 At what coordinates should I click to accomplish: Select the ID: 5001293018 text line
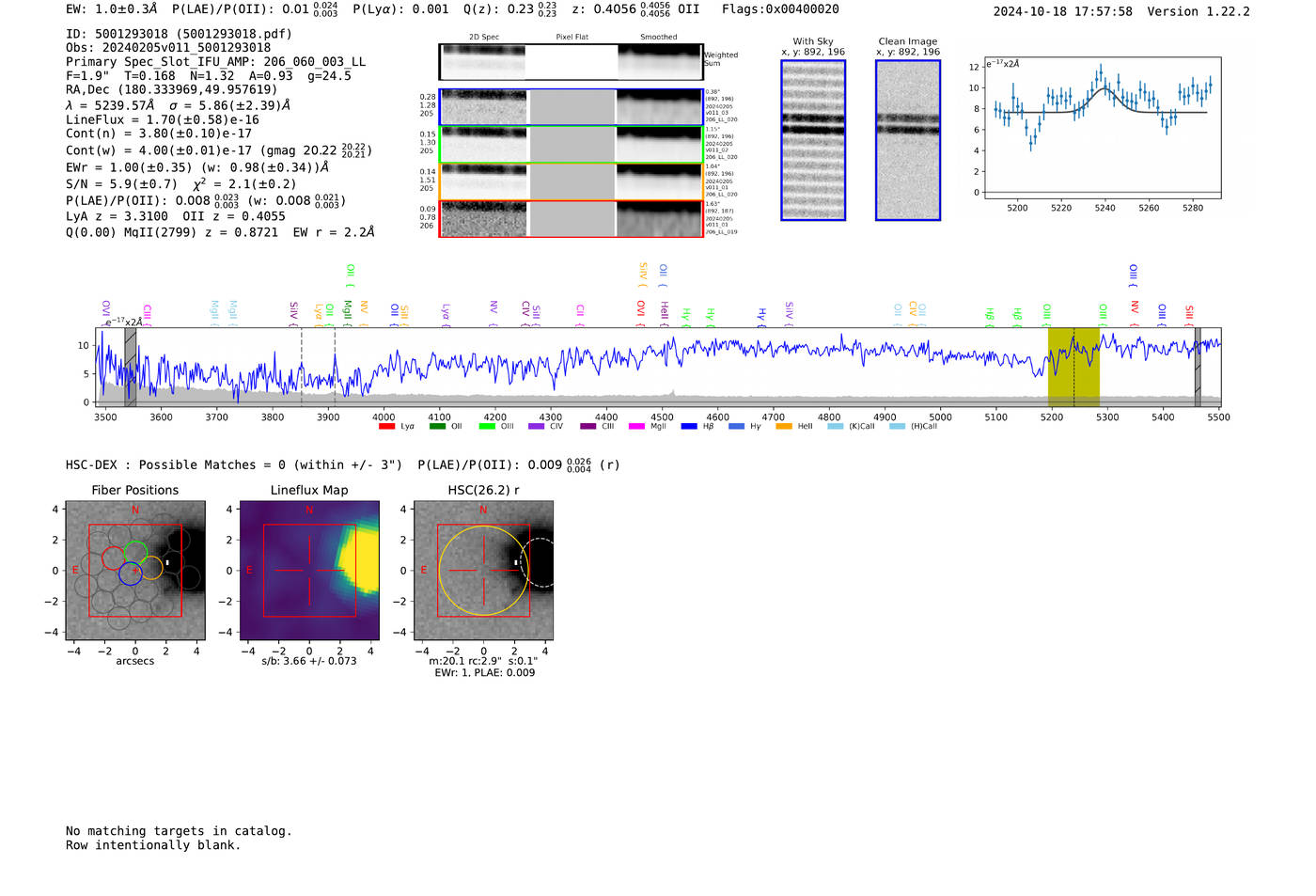coord(179,34)
